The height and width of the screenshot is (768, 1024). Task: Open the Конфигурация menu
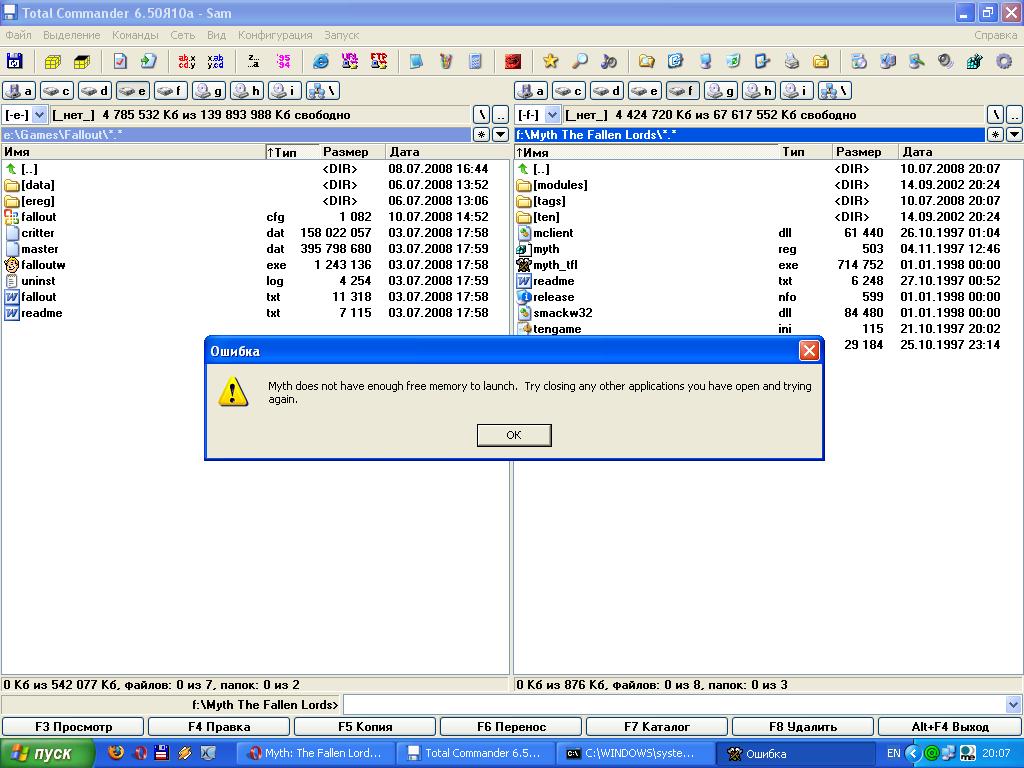(x=275, y=35)
